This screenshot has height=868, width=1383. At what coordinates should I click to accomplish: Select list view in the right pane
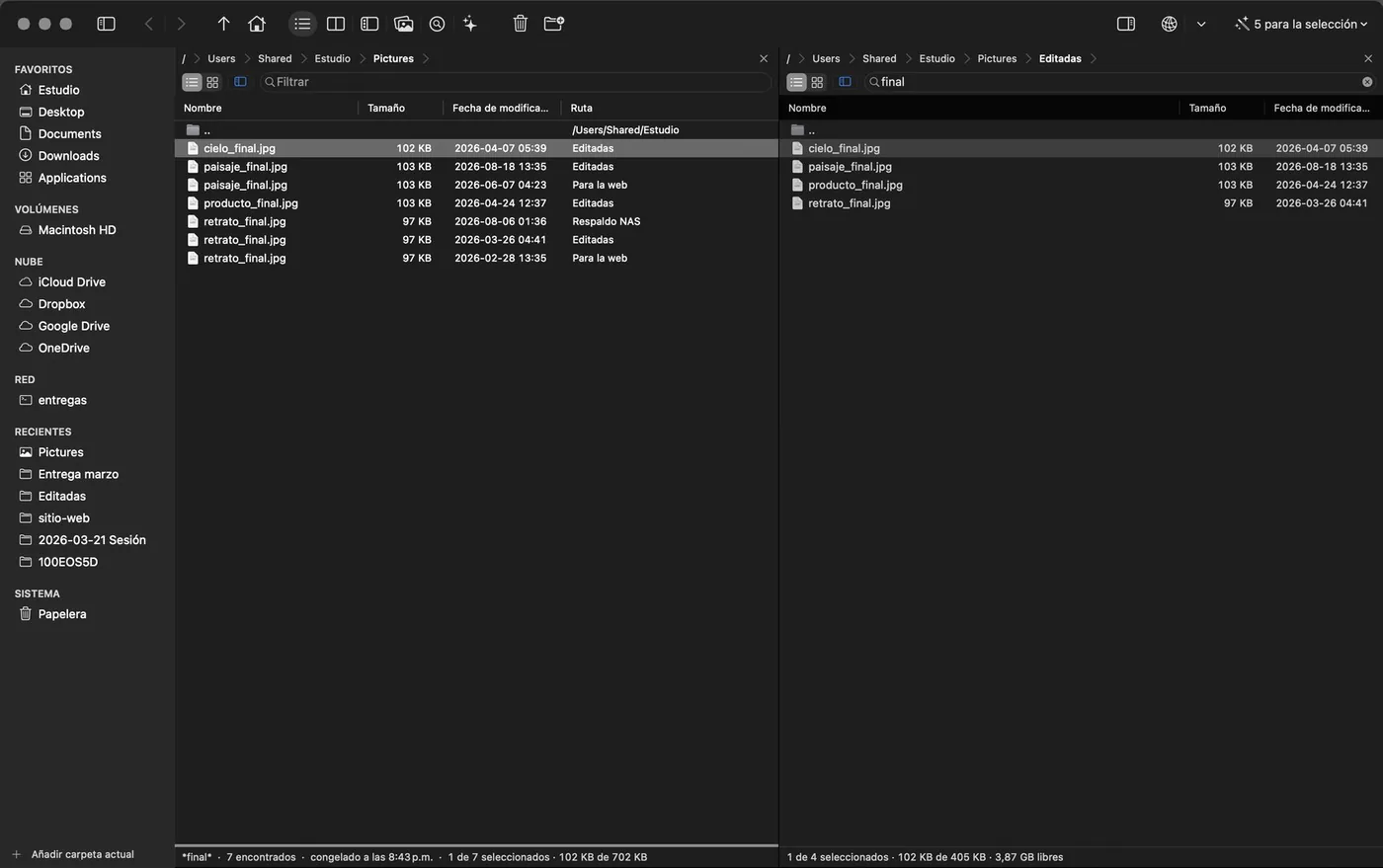[x=796, y=82]
